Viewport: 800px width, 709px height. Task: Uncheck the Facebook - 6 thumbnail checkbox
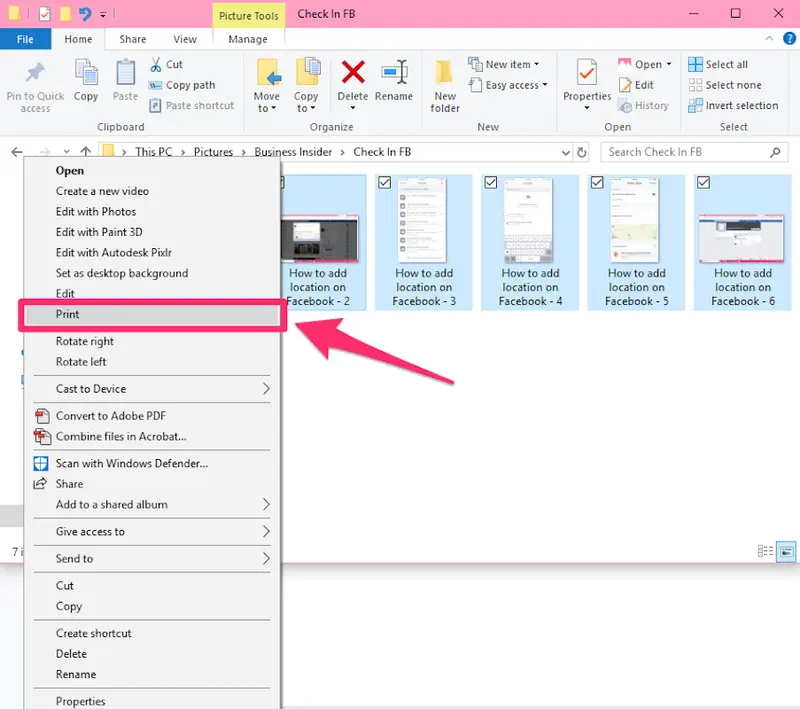point(702,182)
